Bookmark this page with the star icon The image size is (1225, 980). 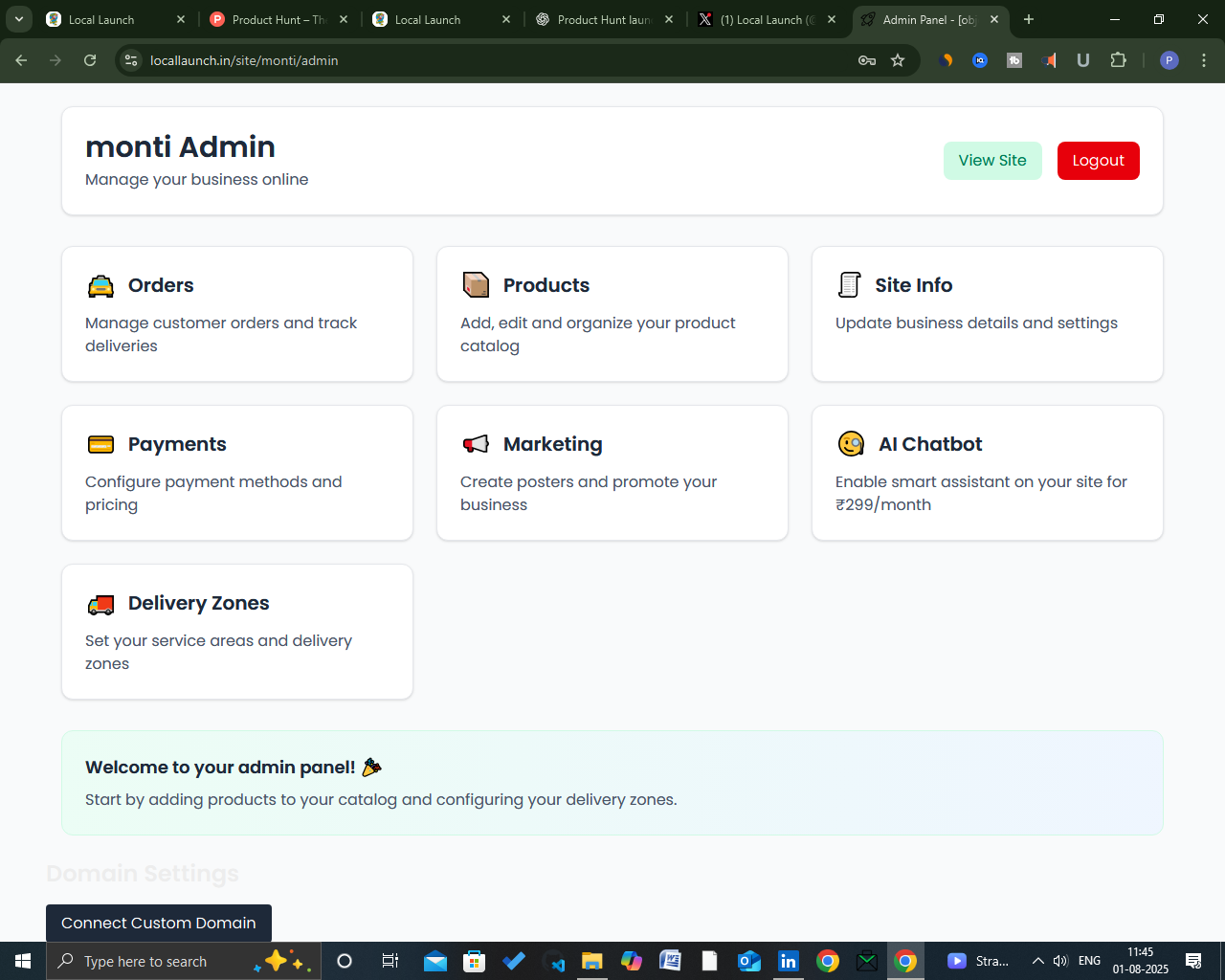[x=898, y=60]
